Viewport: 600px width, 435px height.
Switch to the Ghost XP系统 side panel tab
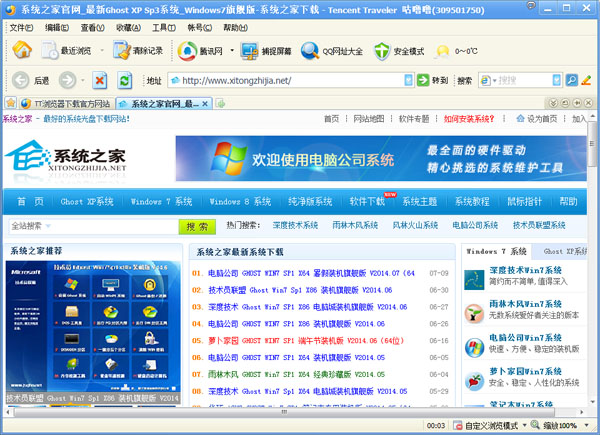[565, 251]
